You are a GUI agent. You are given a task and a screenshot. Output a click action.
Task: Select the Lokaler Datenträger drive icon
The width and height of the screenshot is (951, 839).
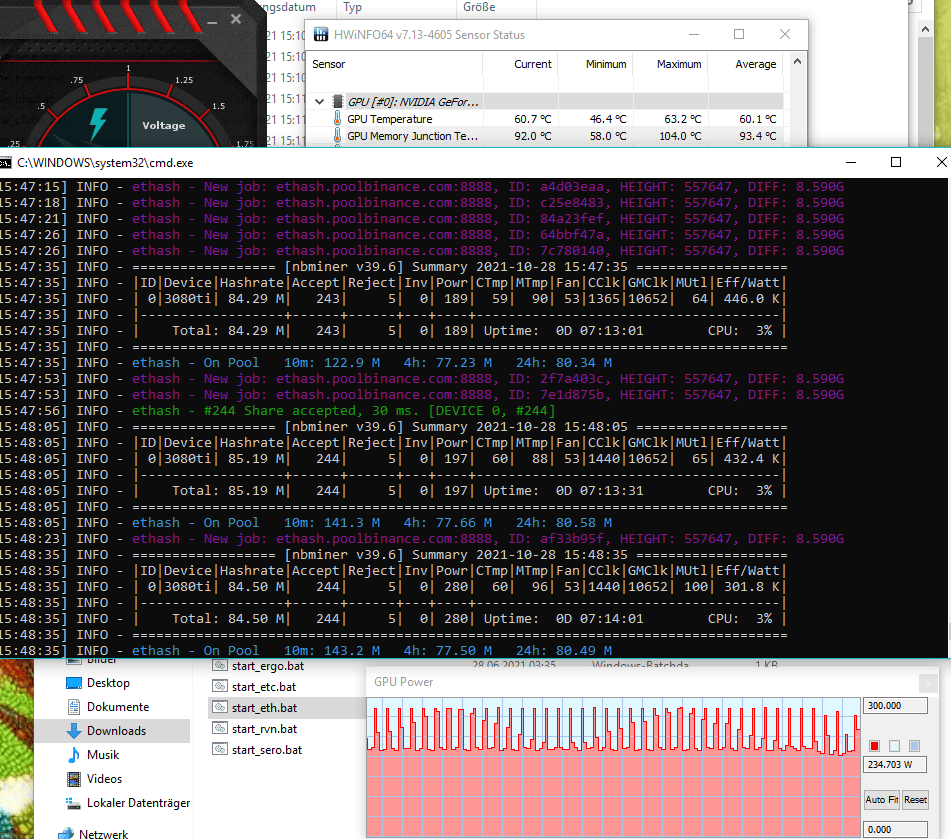[73, 803]
